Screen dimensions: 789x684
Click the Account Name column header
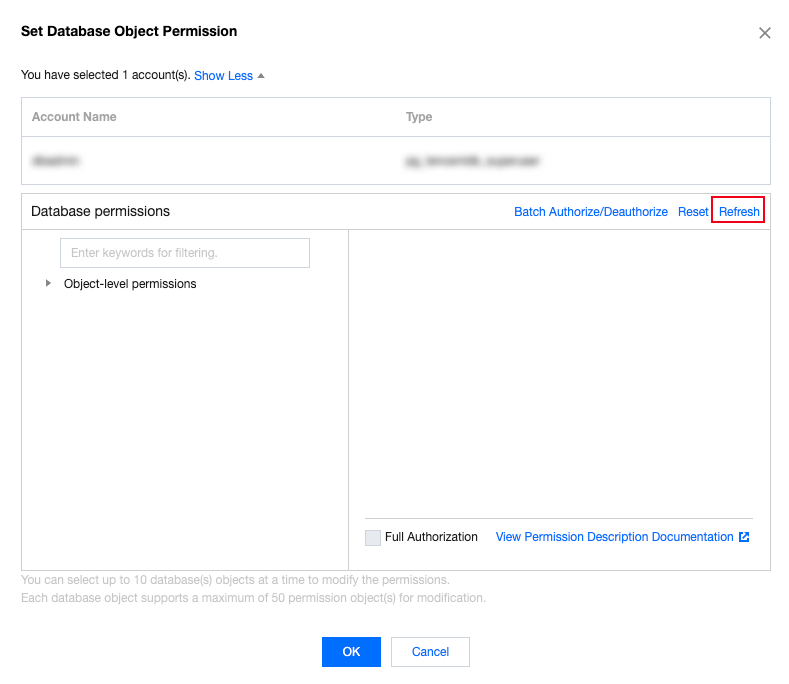74,117
